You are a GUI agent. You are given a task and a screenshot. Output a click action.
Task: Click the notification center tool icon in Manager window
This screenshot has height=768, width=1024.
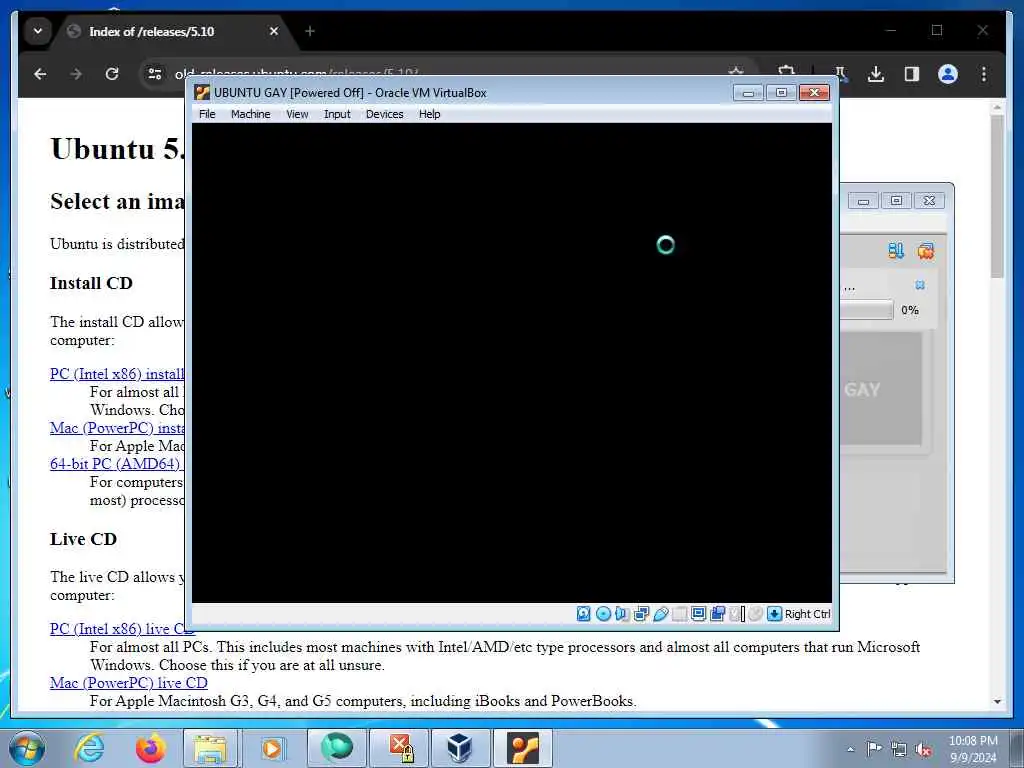pos(895,251)
